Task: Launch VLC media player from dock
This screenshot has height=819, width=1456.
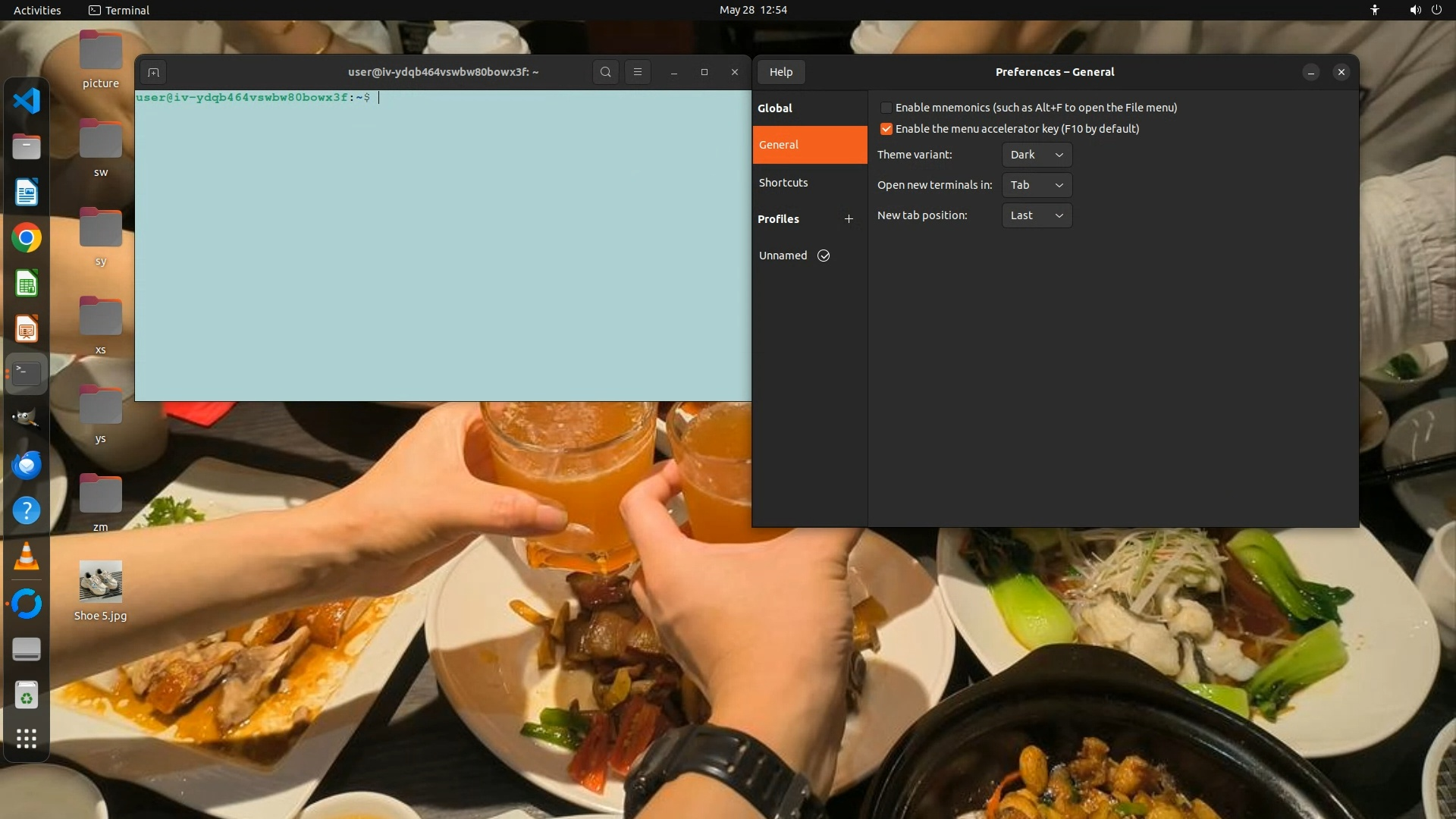Action: coord(27,557)
